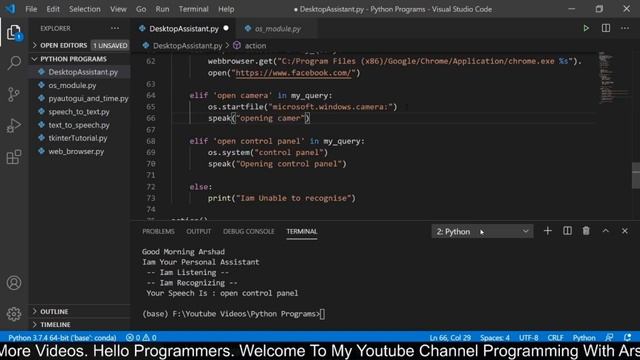
Task: Kill terminal with trash icon
Action: tap(586, 231)
